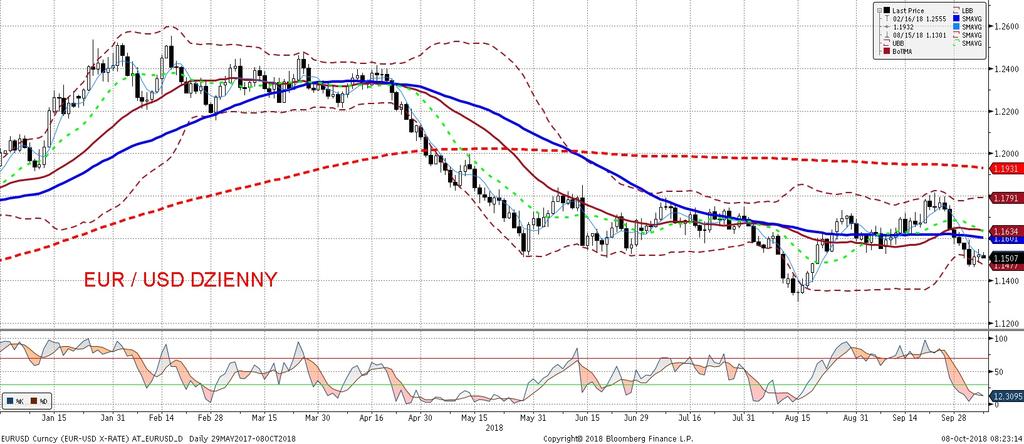
Task: Click the light blue SMAVG legend swatch
Action: pyautogui.click(x=956, y=26)
